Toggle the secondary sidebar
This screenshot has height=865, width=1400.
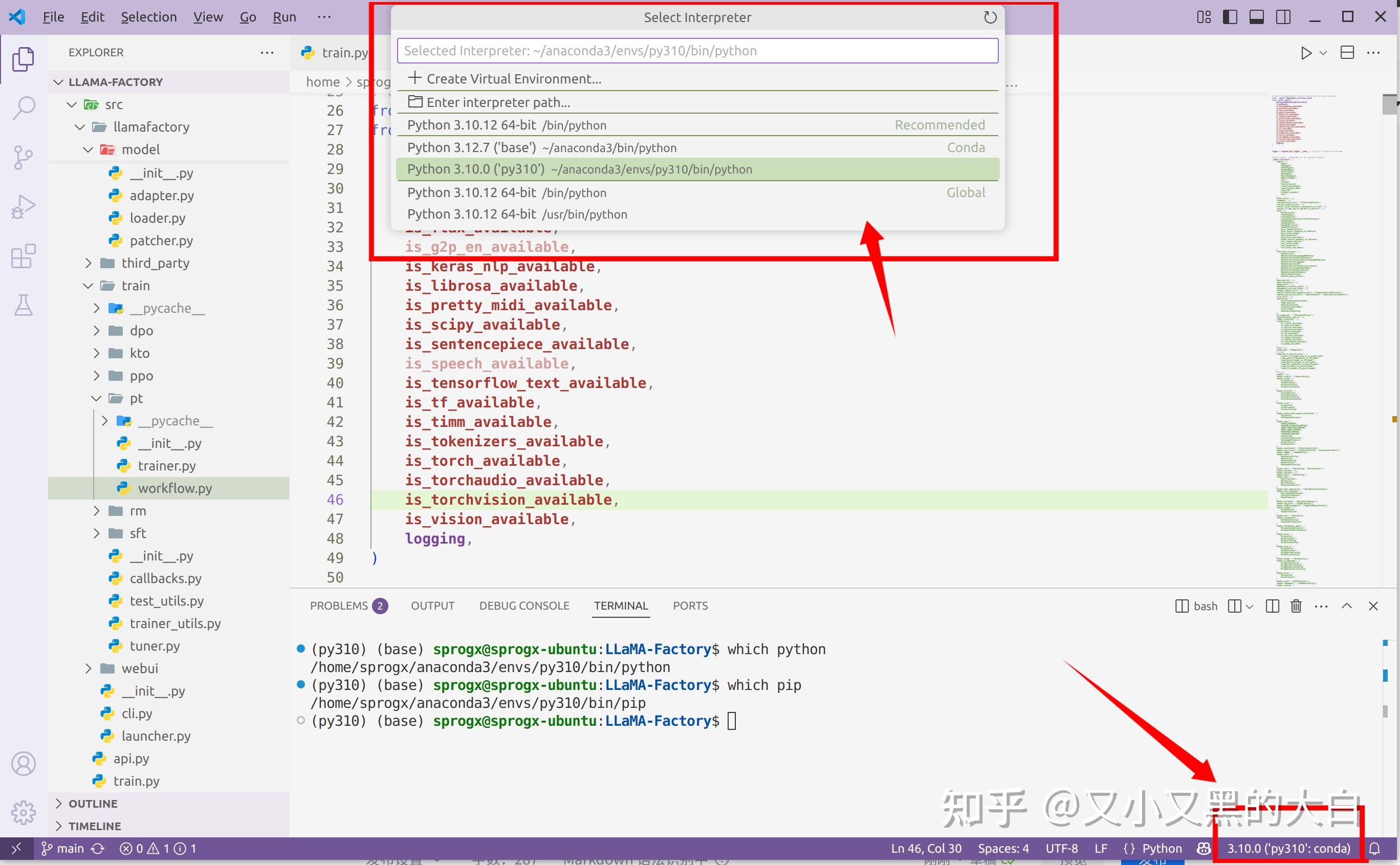pos(1282,16)
